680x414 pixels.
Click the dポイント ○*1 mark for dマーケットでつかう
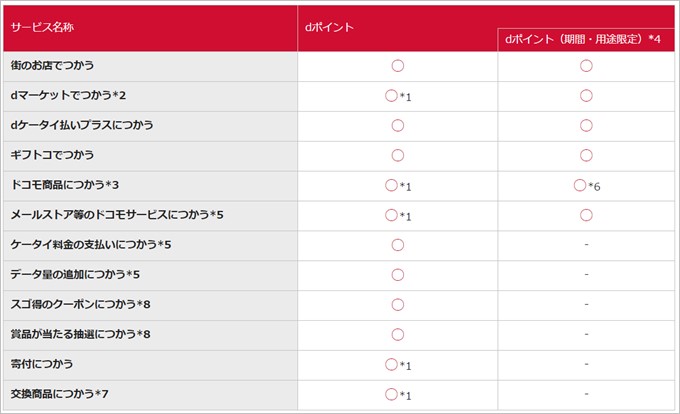(398, 96)
